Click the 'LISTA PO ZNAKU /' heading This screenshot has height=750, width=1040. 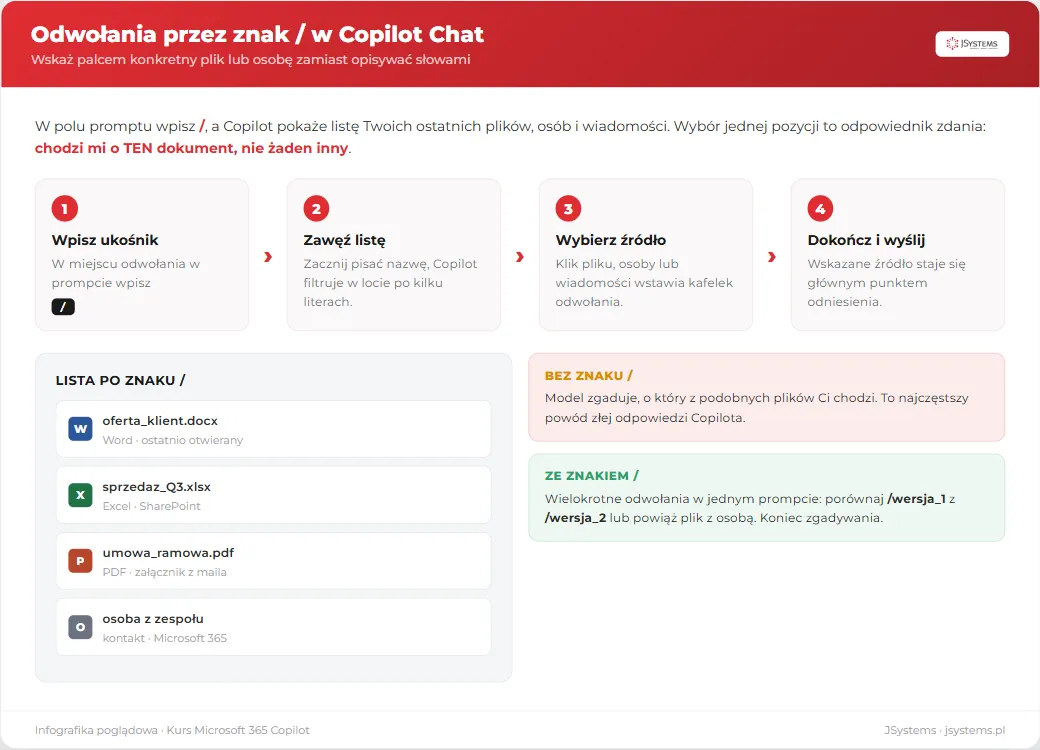121,381
